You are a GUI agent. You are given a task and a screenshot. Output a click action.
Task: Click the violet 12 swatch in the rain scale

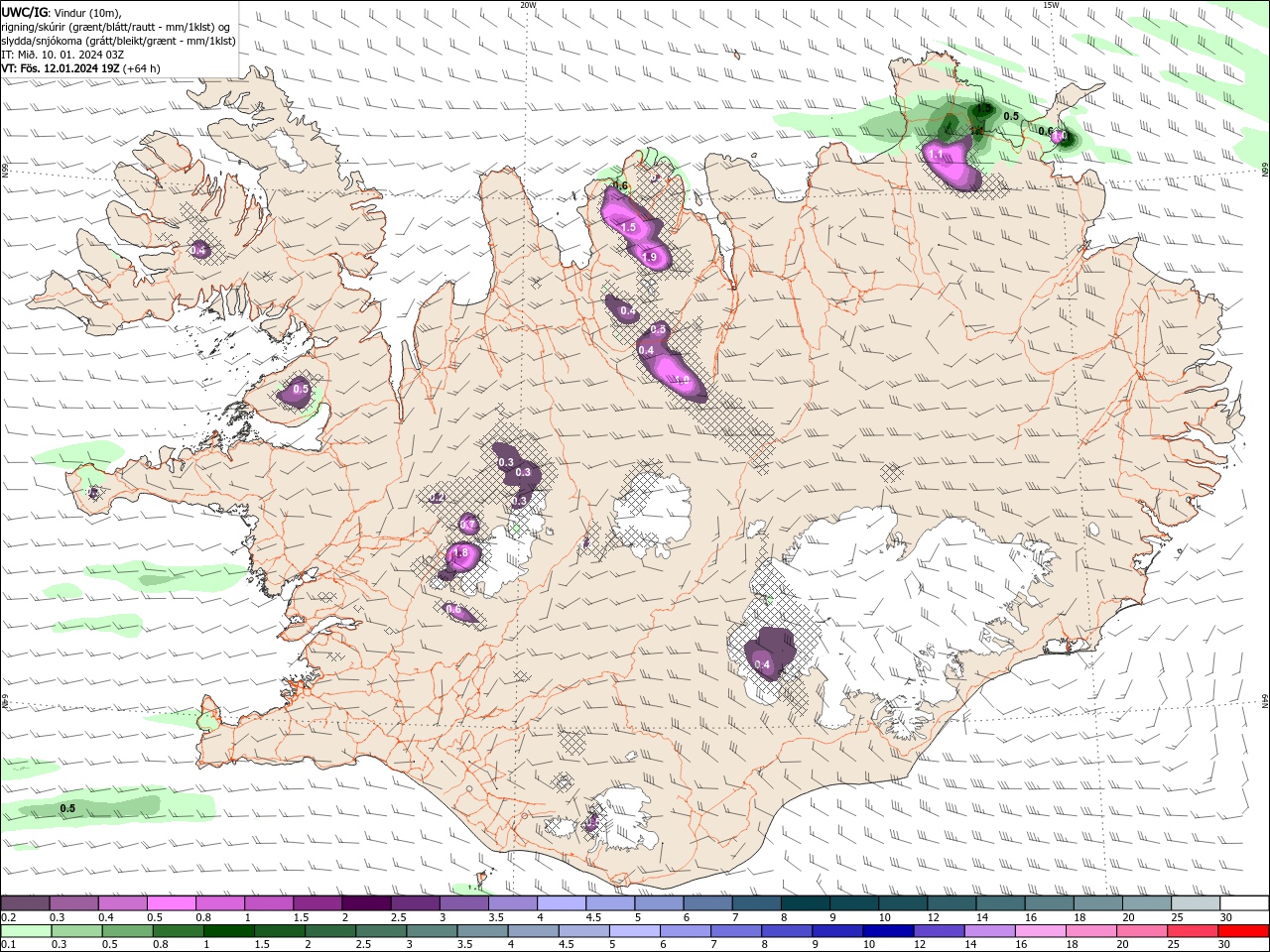(x=938, y=931)
